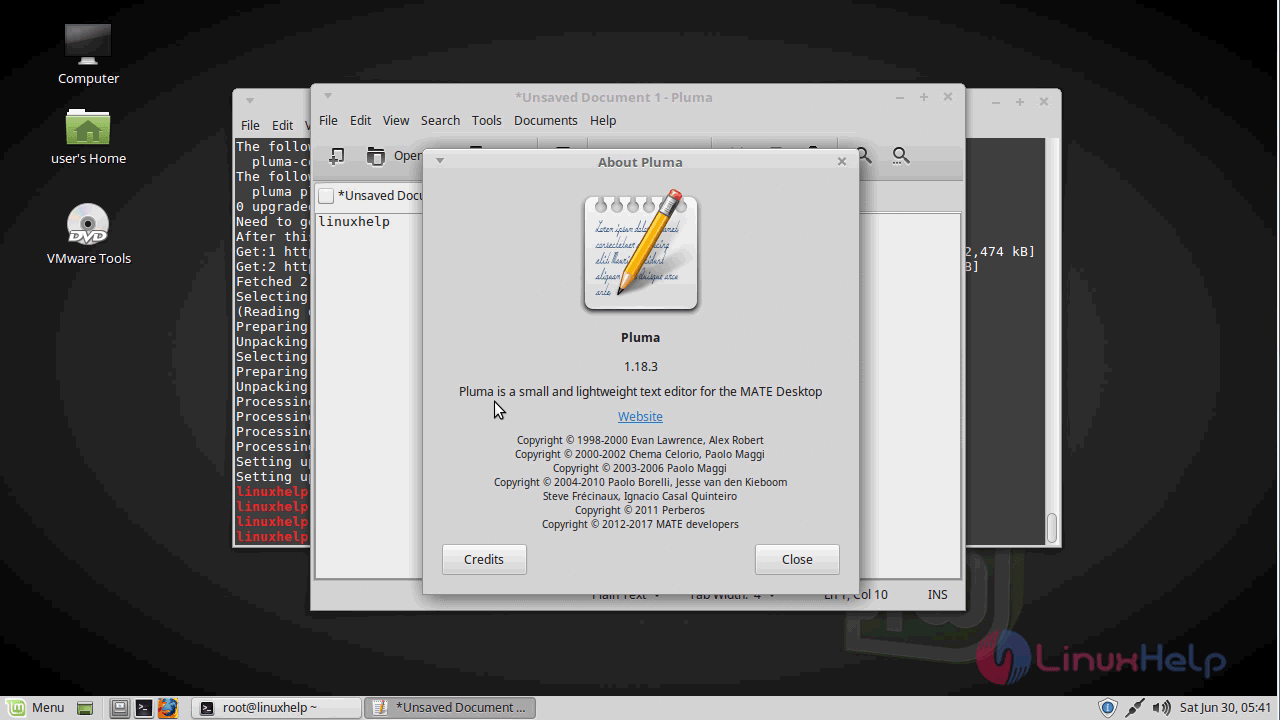Viewport: 1280px width, 720px height.
Task: Open Pluma's View menu
Action: point(396,120)
